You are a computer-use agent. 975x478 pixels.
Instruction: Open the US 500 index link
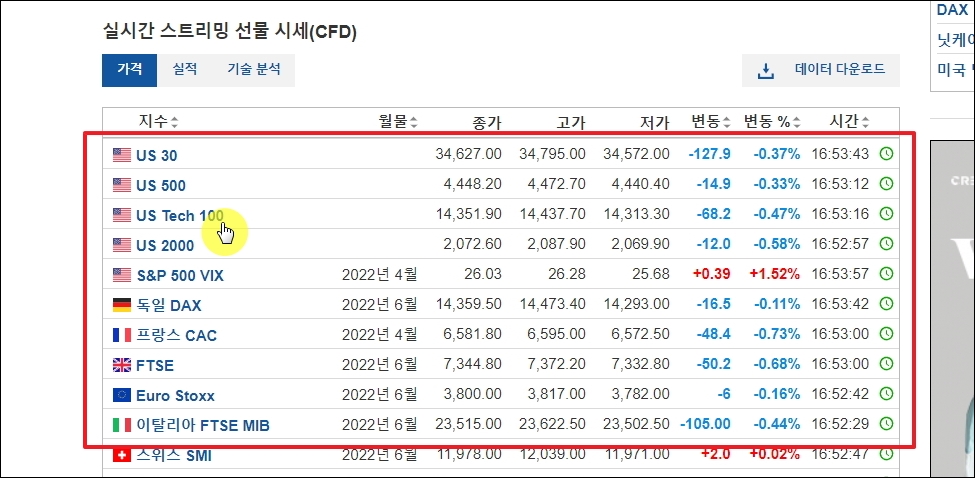click(x=161, y=185)
